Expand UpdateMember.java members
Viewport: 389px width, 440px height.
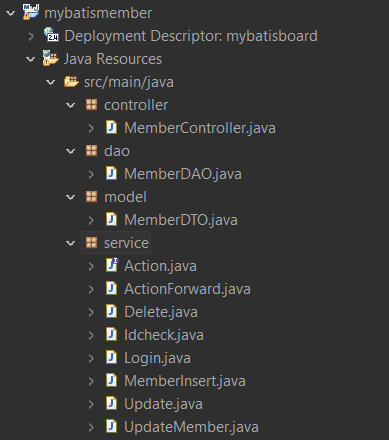point(91,427)
